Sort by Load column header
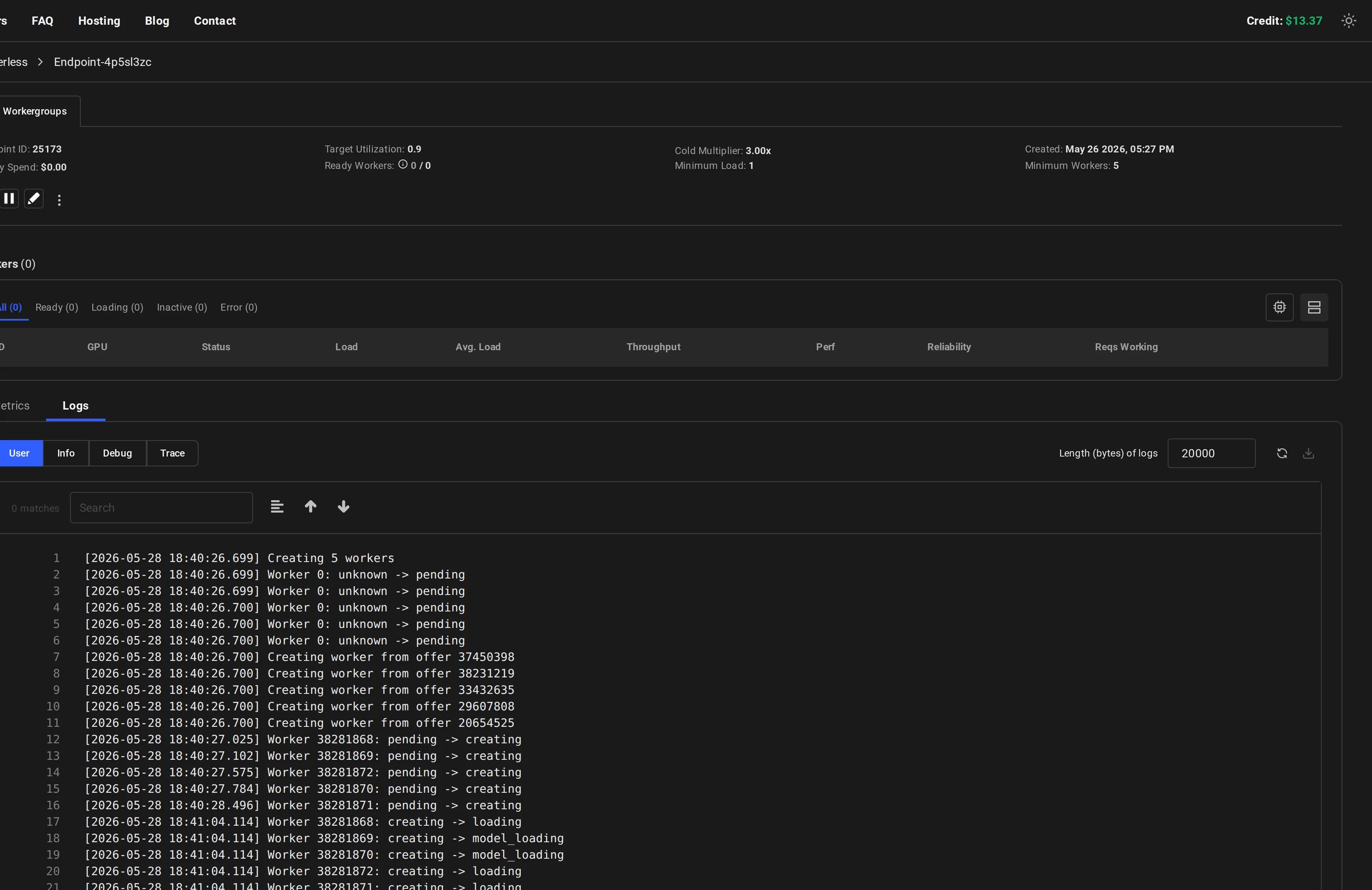Viewport: 1372px width, 890px height. click(347, 347)
